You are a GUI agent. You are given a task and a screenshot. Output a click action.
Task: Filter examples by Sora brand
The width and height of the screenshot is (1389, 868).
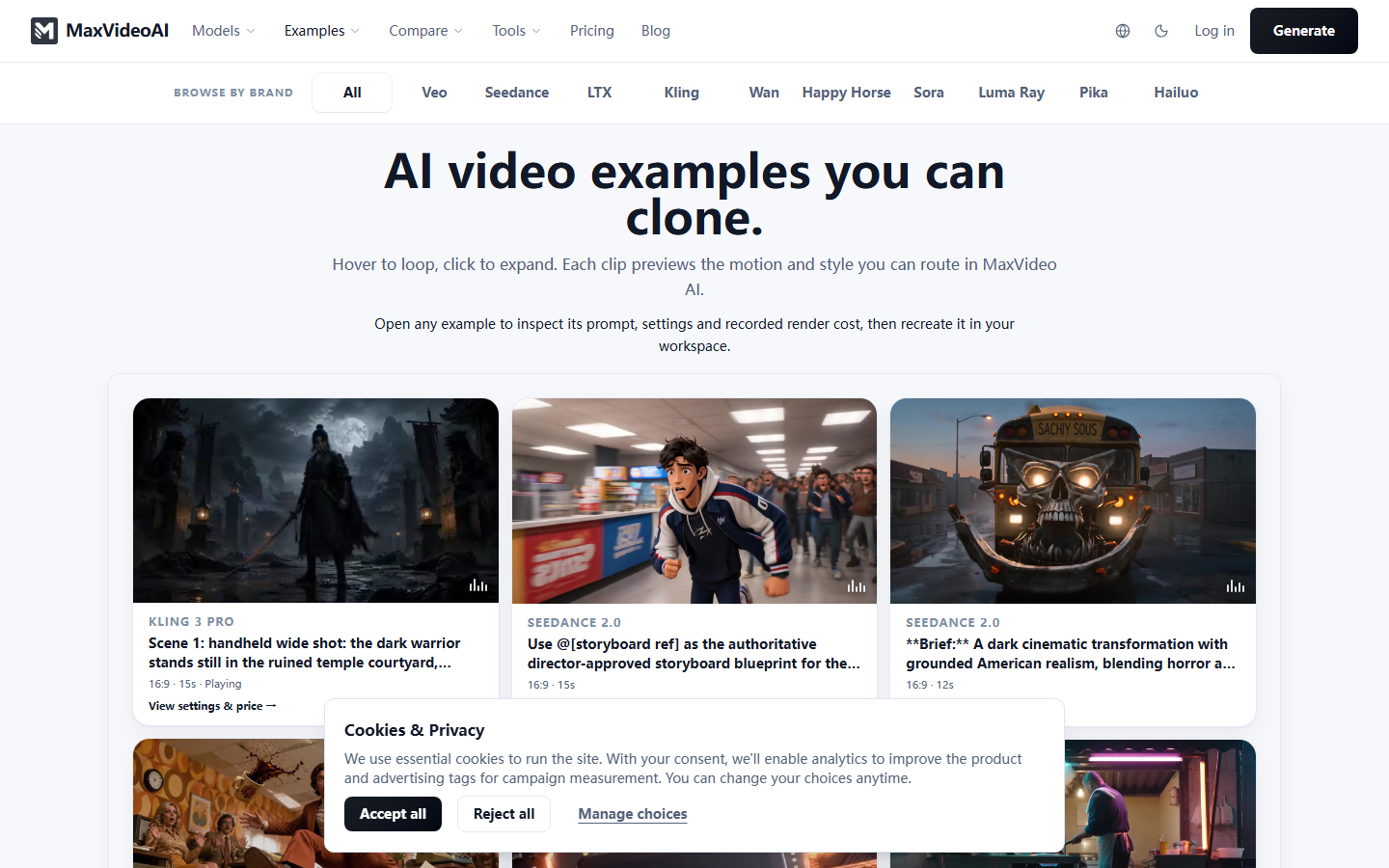point(929,93)
